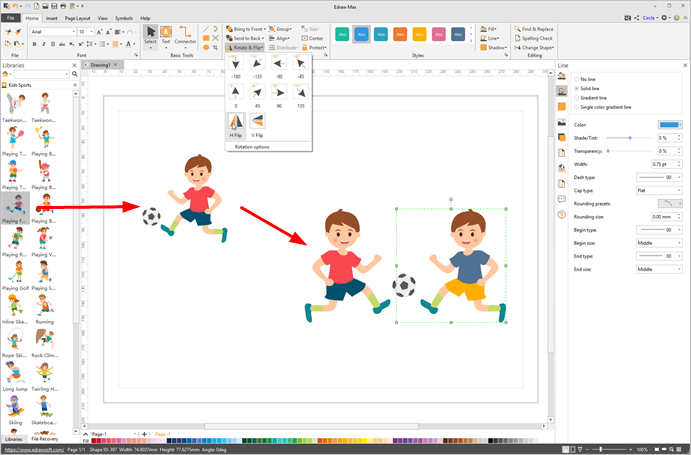
Task: Choose the 135 degree rotation icon
Action: point(301,92)
